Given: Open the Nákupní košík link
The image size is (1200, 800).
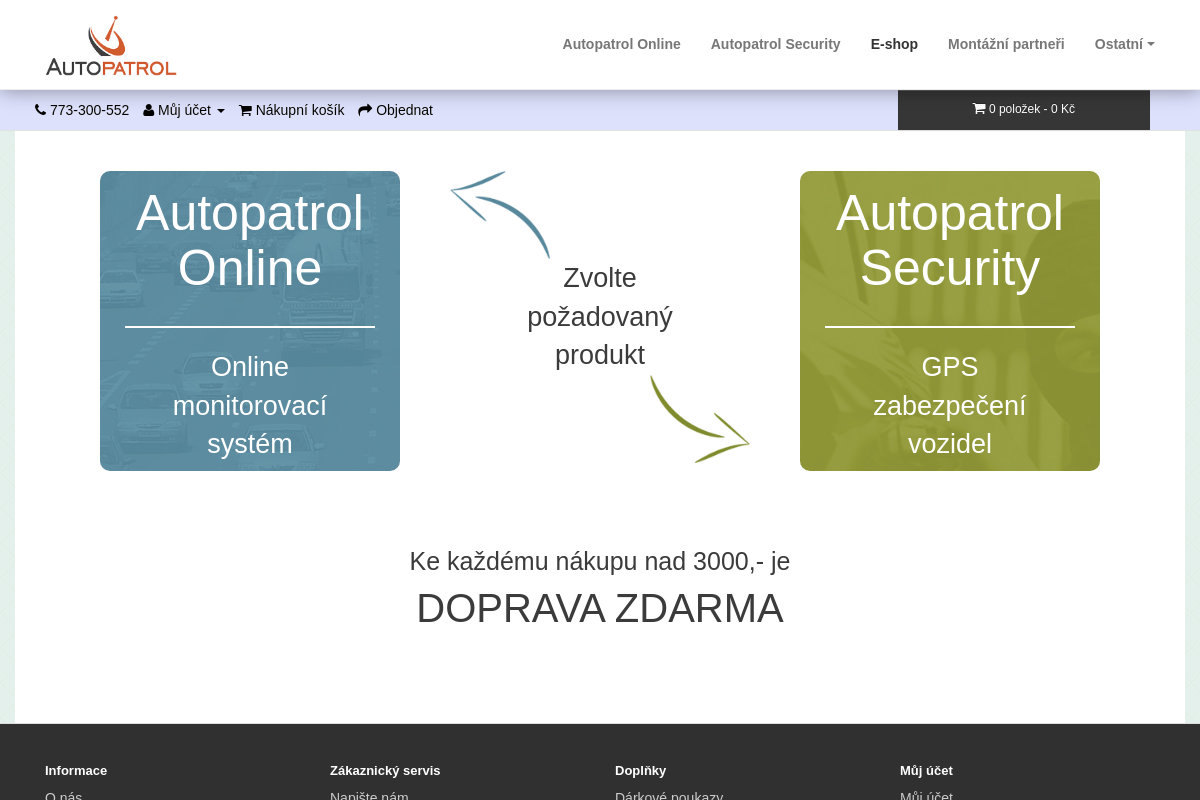Looking at the screenshot, I should (292, 110).
